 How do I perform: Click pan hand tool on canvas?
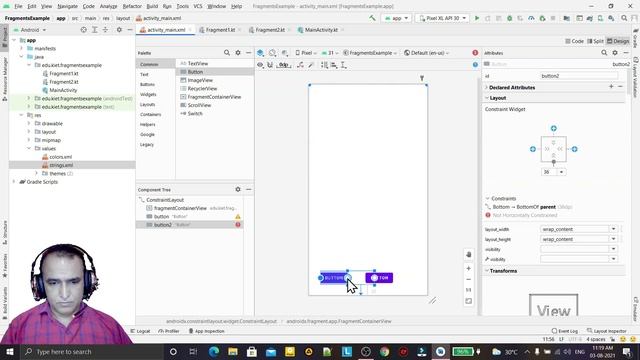coord(469,254)
